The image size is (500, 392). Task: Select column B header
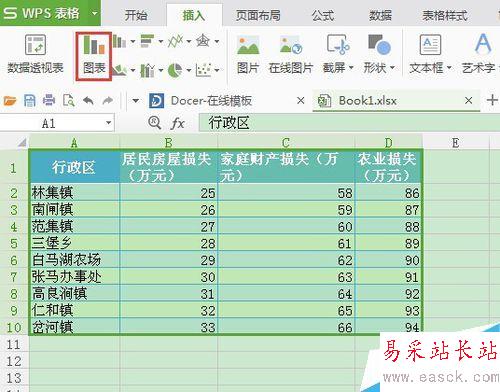tap(169, 143)
